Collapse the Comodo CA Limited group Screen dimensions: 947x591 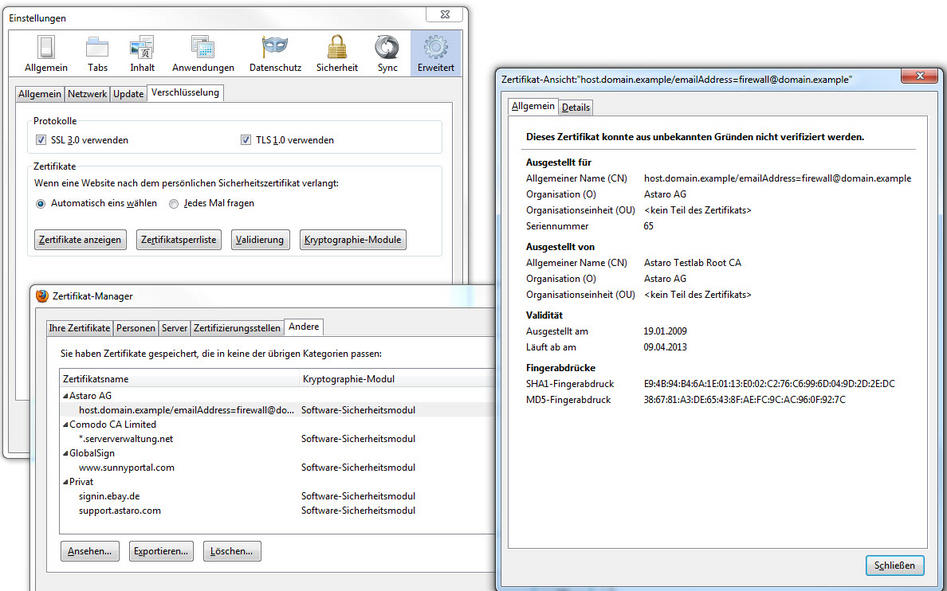point(65,424)
